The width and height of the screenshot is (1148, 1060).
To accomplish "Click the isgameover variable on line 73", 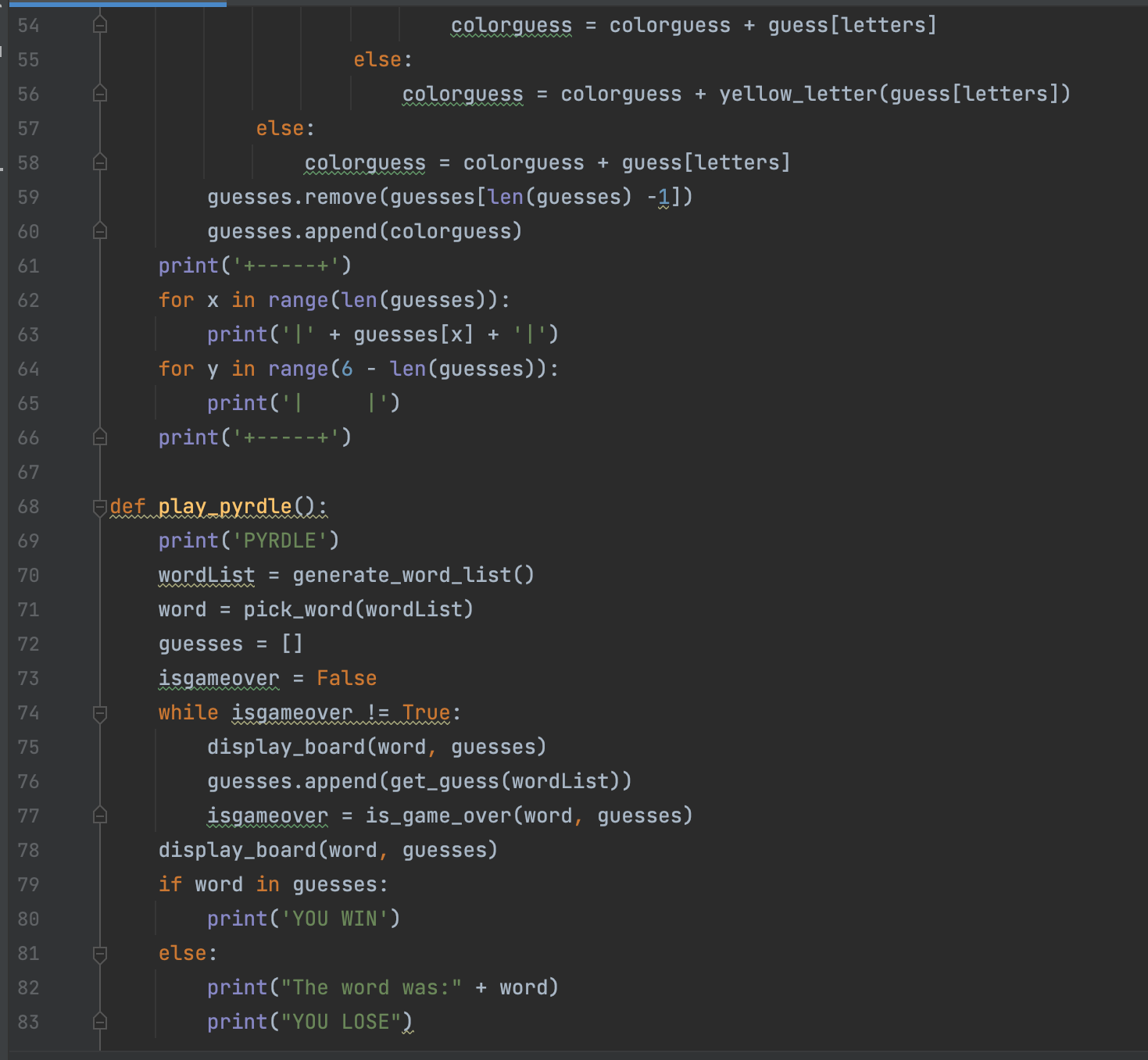I will coord(218,678).
